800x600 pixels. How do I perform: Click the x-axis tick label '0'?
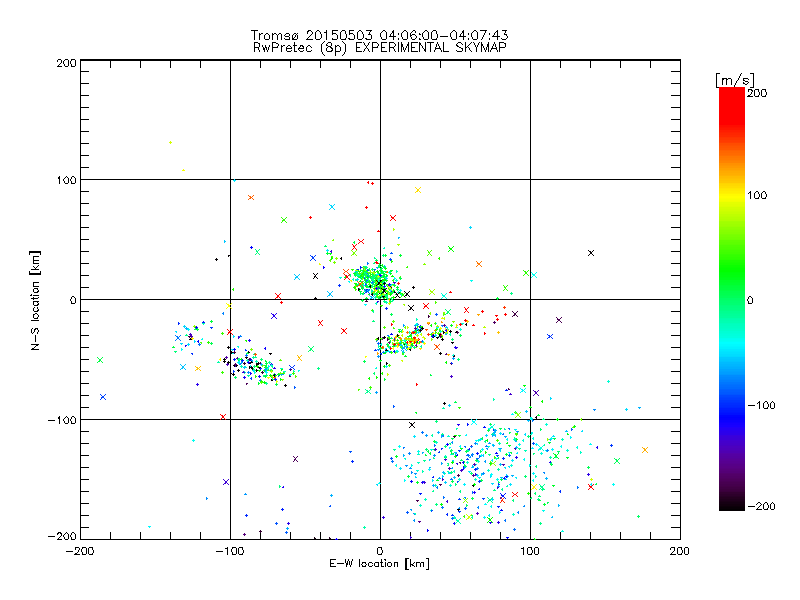(x=380, y=551)
